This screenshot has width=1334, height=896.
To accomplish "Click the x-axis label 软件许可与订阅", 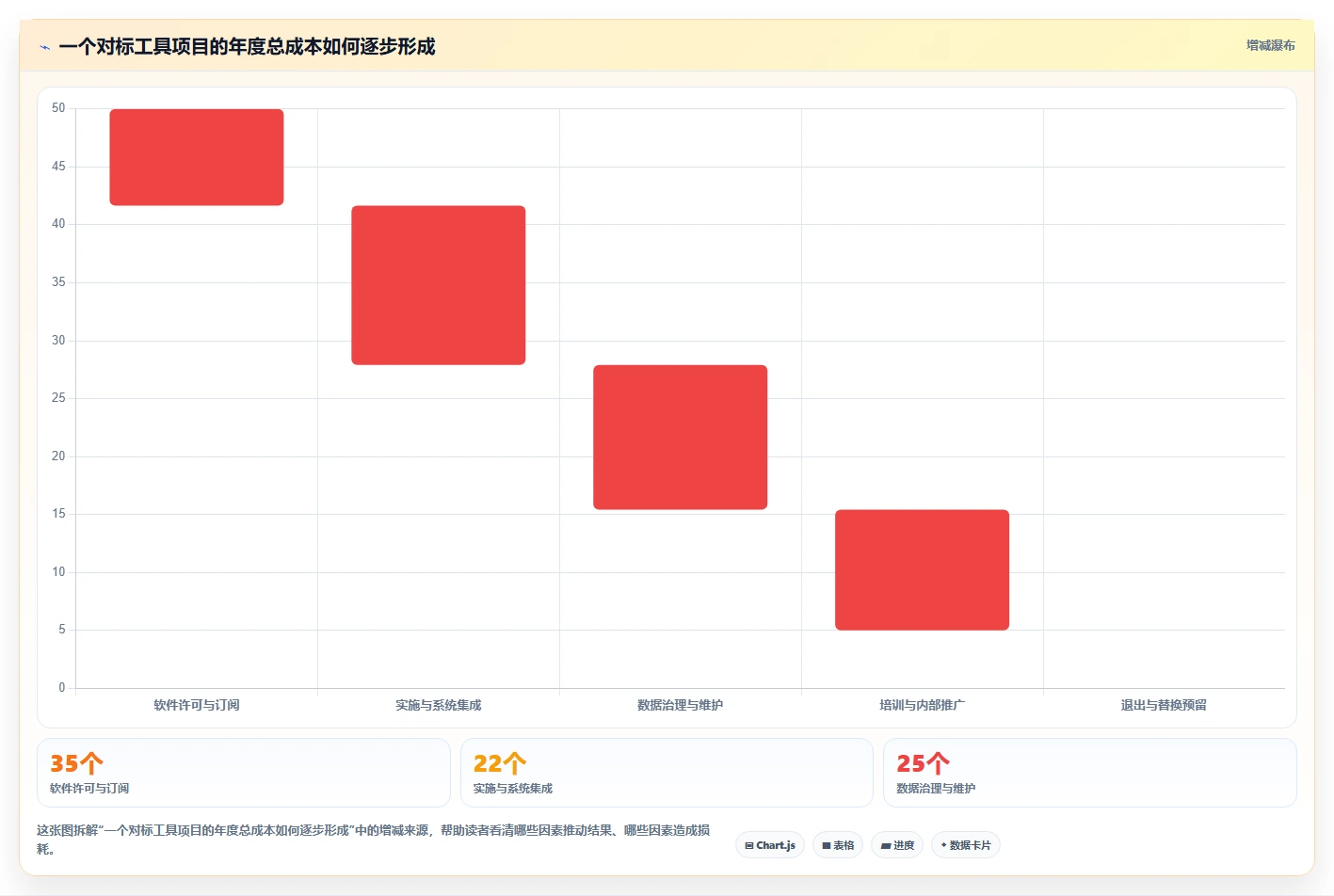I will (x=197, y=705).
